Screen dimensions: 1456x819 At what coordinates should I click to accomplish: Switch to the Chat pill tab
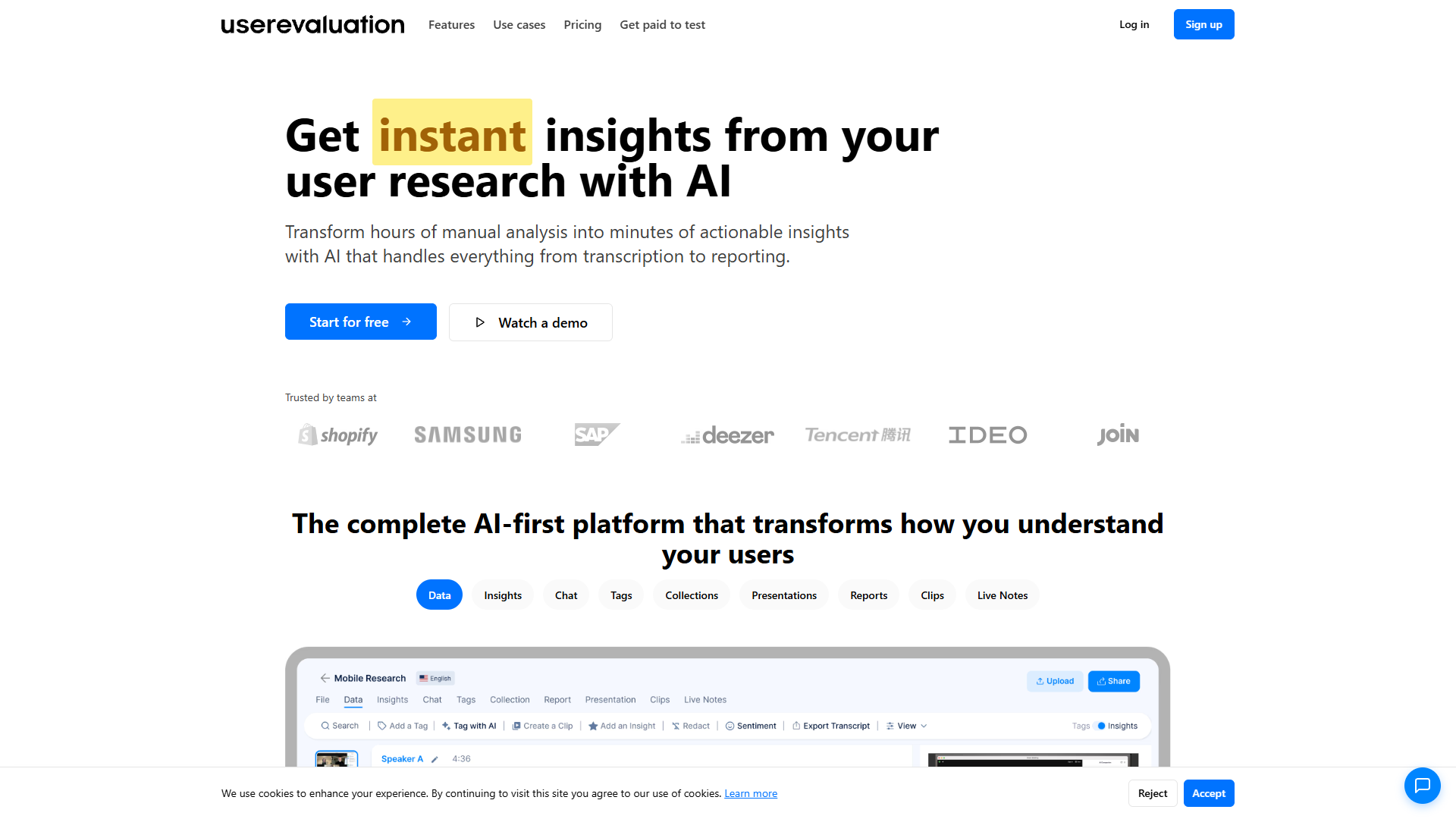click(x=566, y=595)
